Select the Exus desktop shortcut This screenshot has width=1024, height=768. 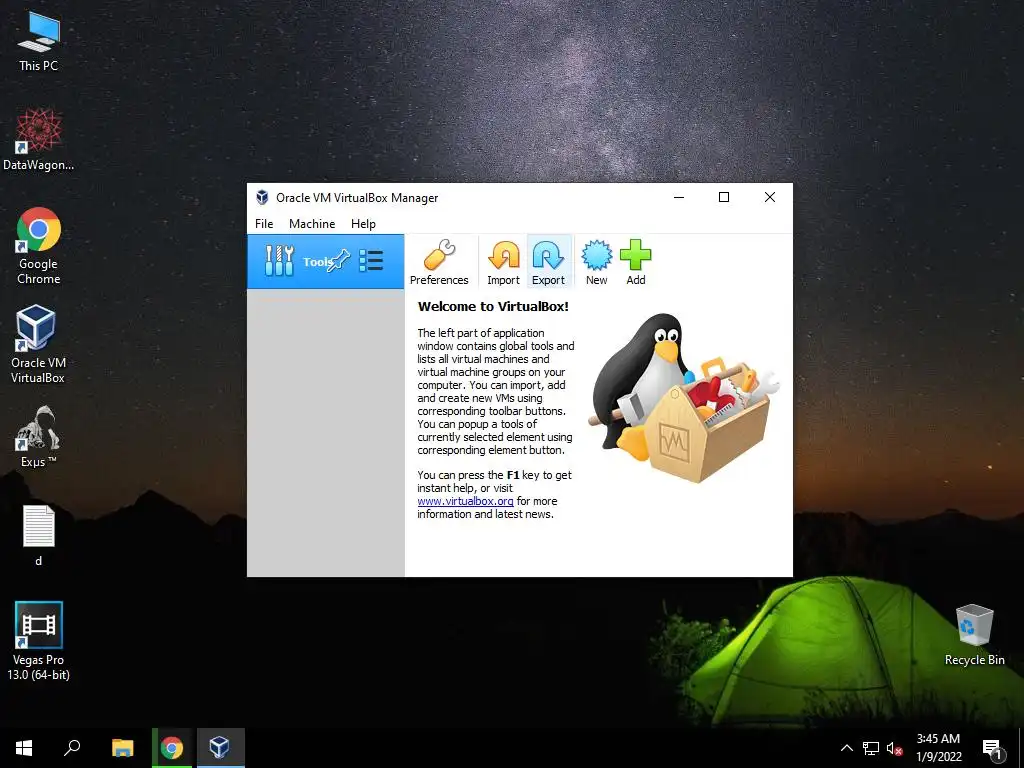38,437
